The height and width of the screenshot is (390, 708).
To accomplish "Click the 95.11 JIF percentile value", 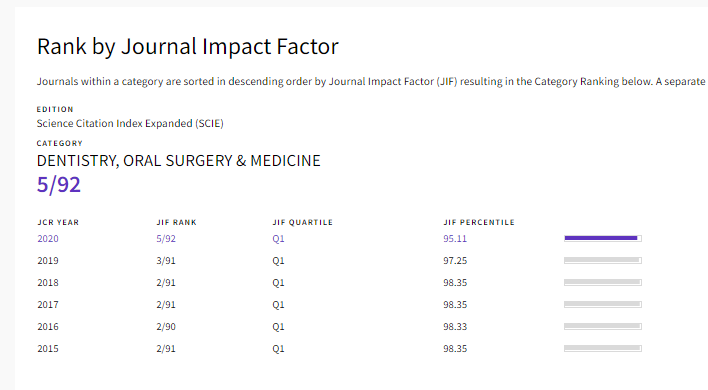I will click(455, 238).
